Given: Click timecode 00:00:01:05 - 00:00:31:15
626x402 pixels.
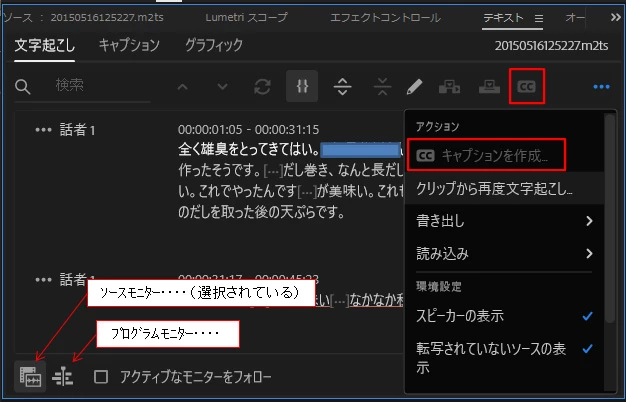Looking at the screenshot, I should pyautogui.click(x=248, y=129).
